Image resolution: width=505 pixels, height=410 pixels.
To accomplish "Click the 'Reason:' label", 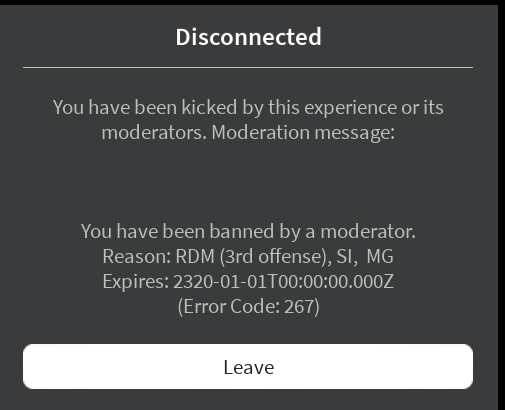I will (137, 256).
